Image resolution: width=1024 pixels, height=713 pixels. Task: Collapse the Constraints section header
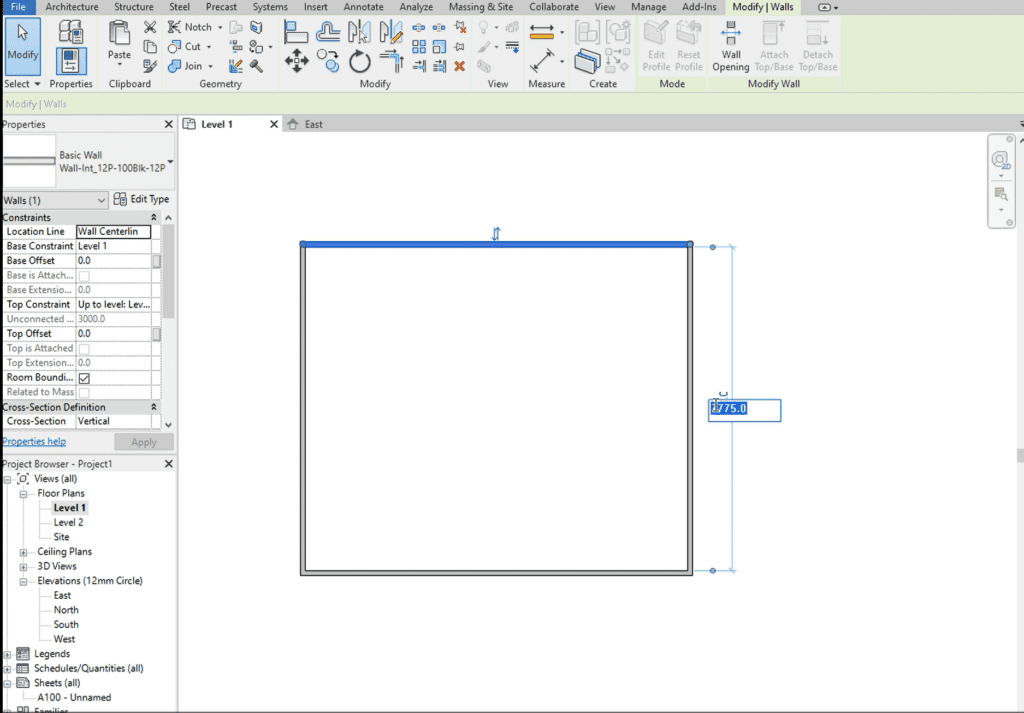click(x=153, y=218)
